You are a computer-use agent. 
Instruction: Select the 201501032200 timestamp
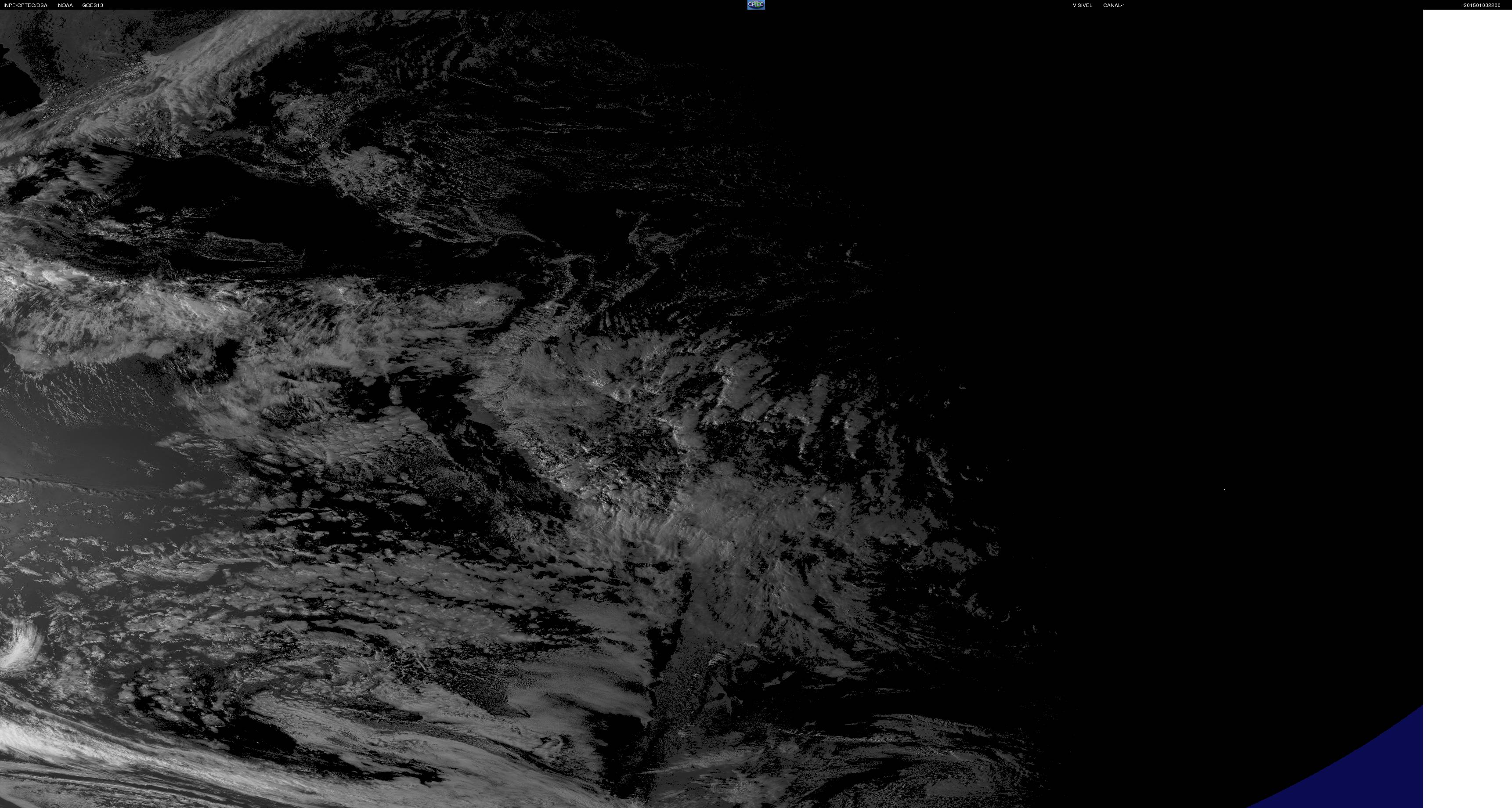(x=1481, y=5)
